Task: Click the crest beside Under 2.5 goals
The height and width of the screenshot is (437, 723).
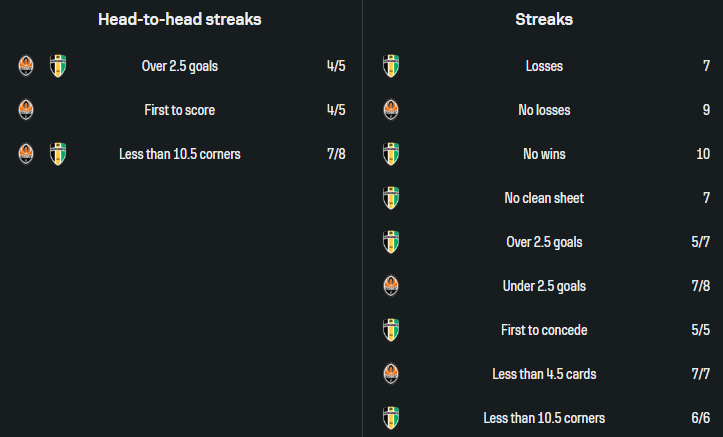Action: pos(391,286)
